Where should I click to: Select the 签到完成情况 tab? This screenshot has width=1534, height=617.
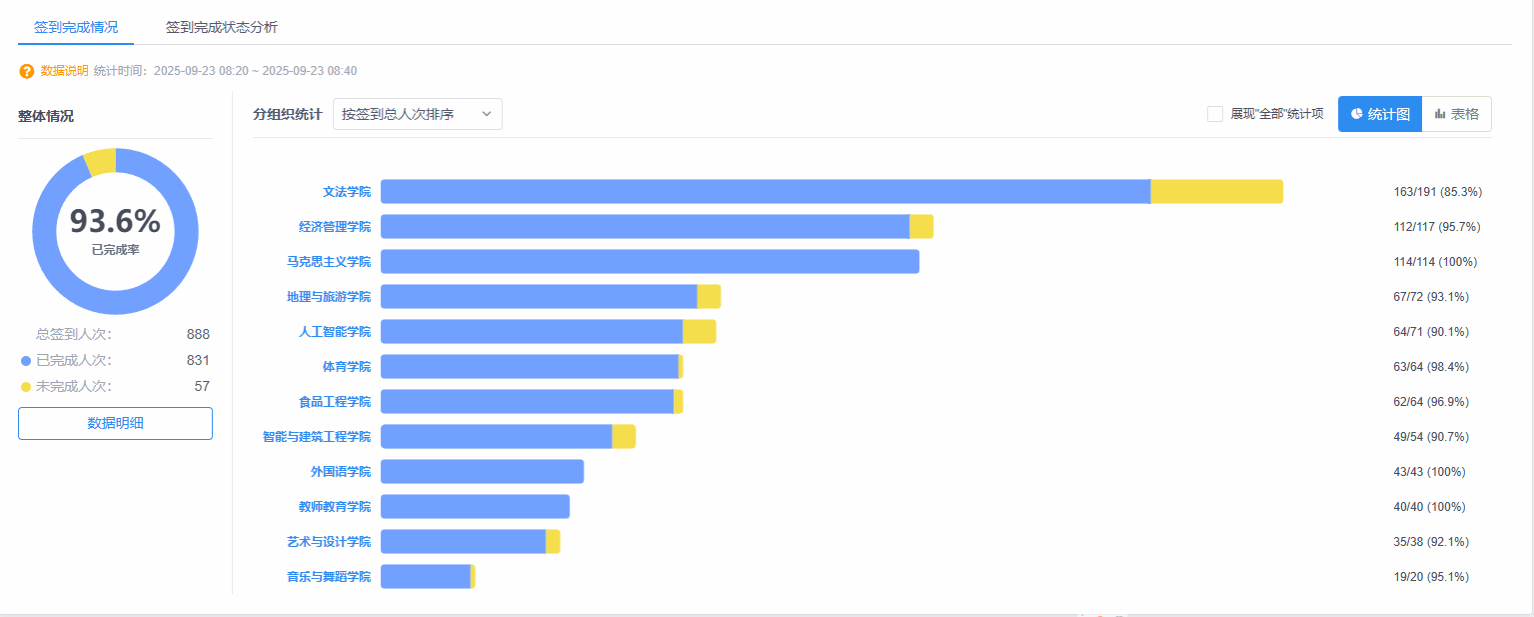coord(76,27)
